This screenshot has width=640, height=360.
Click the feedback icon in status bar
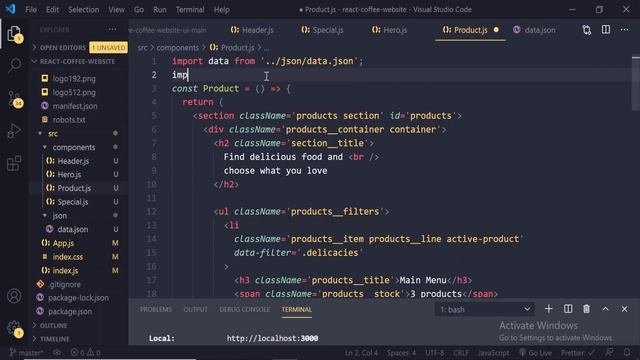point(609,352)
